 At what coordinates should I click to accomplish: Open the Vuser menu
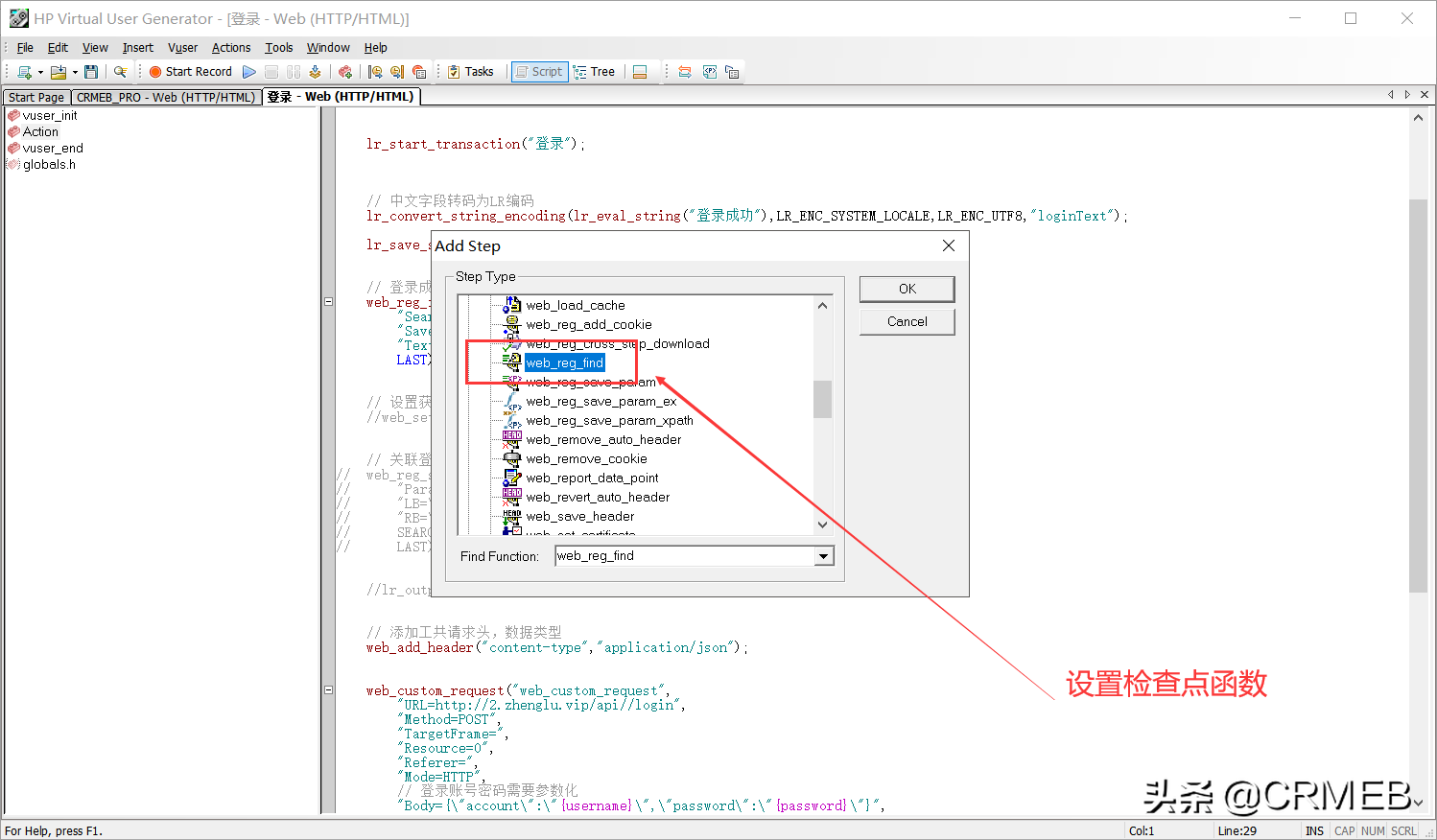(x=182, y=48)
